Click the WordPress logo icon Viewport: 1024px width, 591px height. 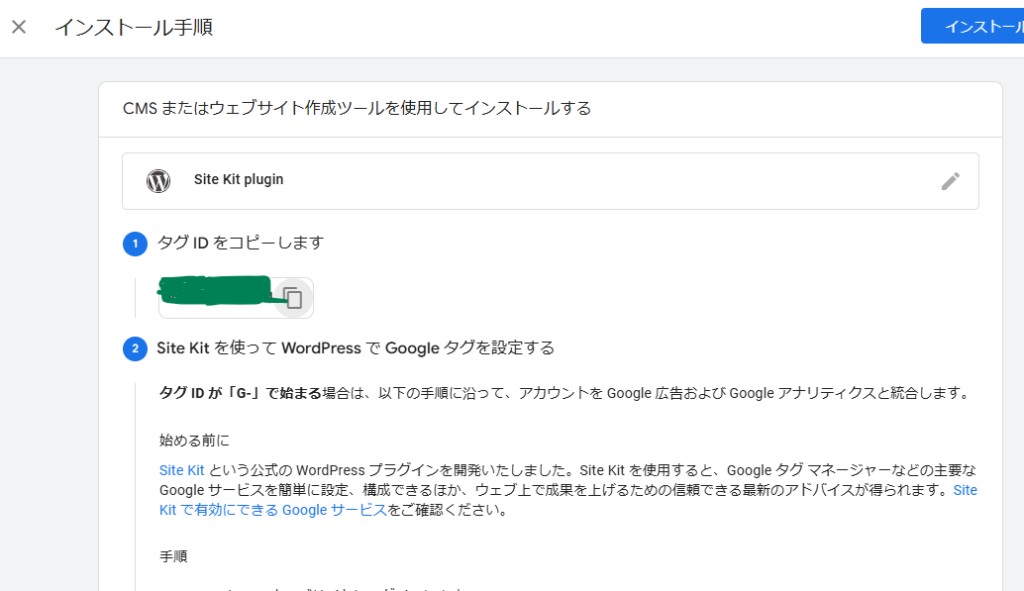coord(158,181)
